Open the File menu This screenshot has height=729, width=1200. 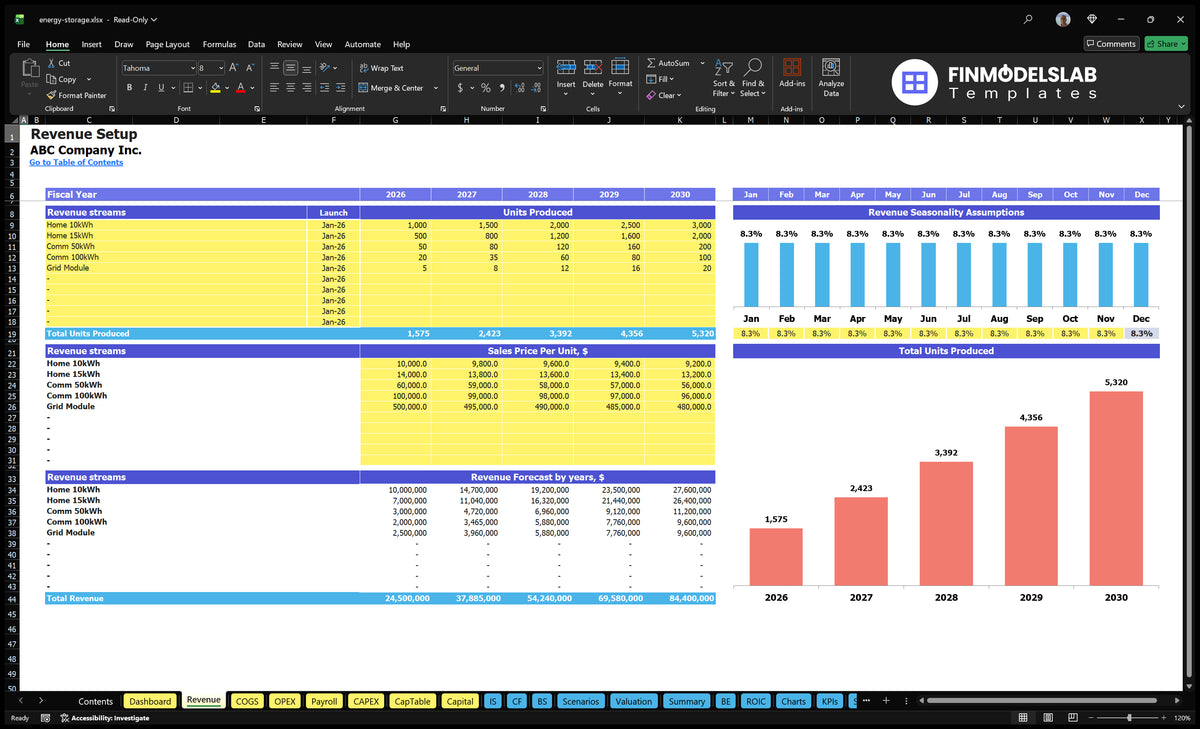click(23, 44)
